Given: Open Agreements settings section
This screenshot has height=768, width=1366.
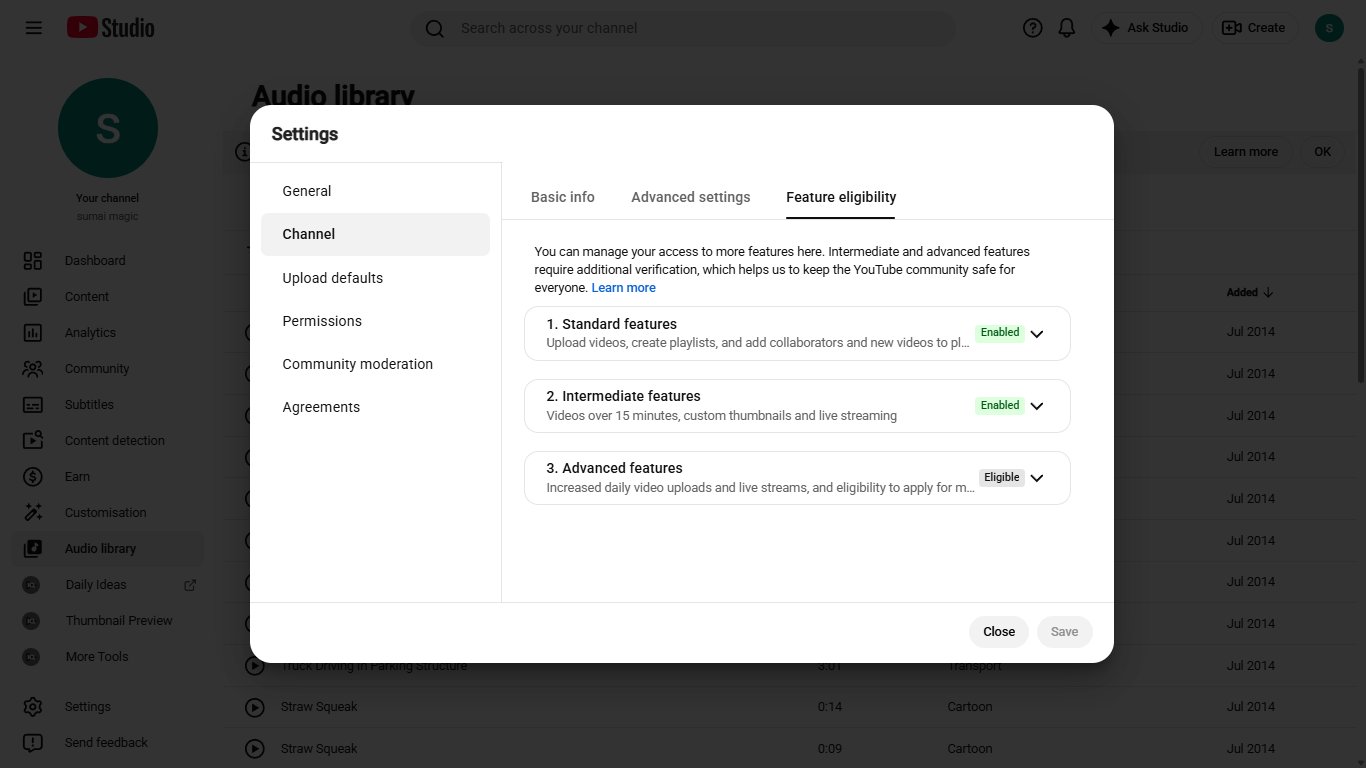Looking at the screenshot, I should pyautogui.click(x=375, y=407).
